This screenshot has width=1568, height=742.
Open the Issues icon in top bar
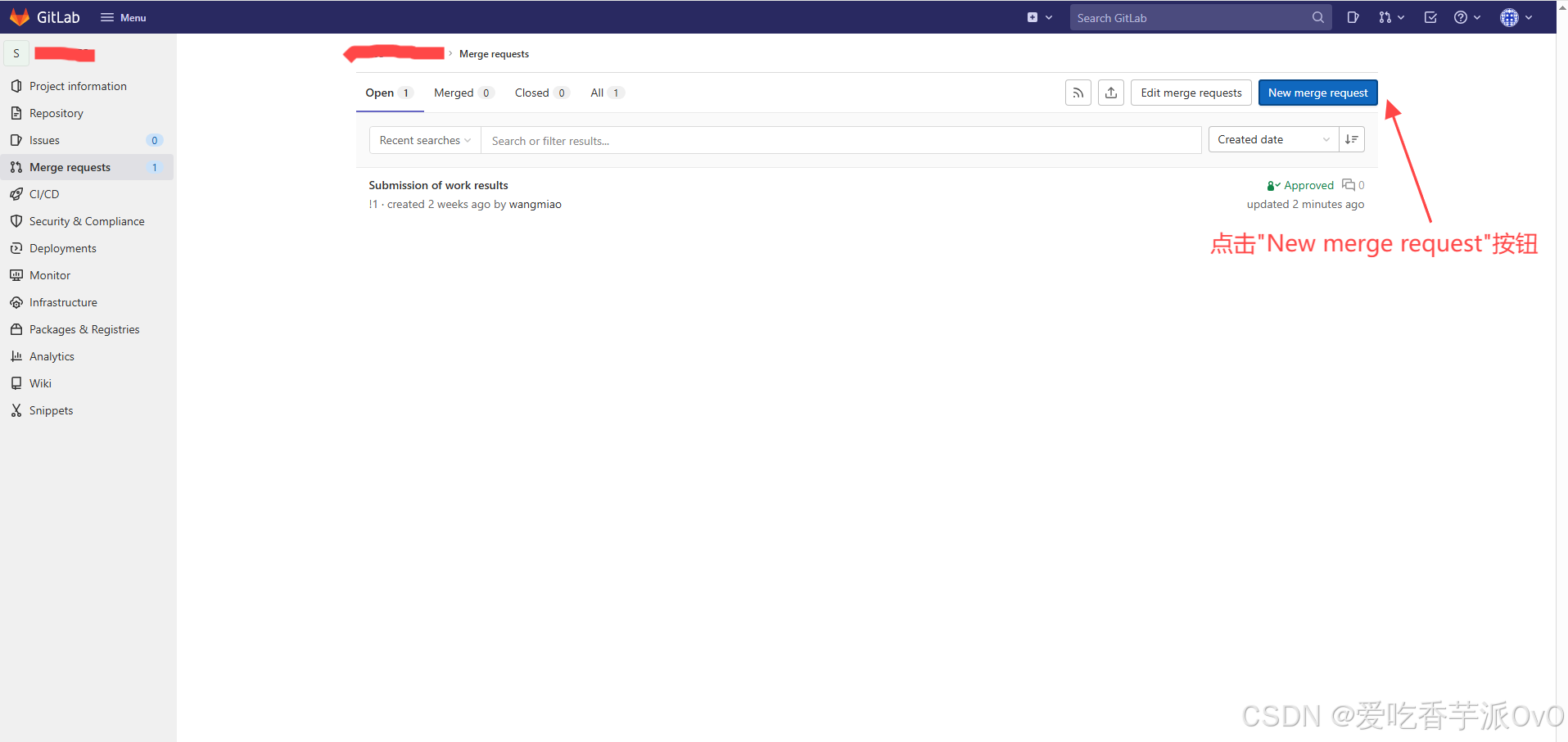pos(1353,17)
